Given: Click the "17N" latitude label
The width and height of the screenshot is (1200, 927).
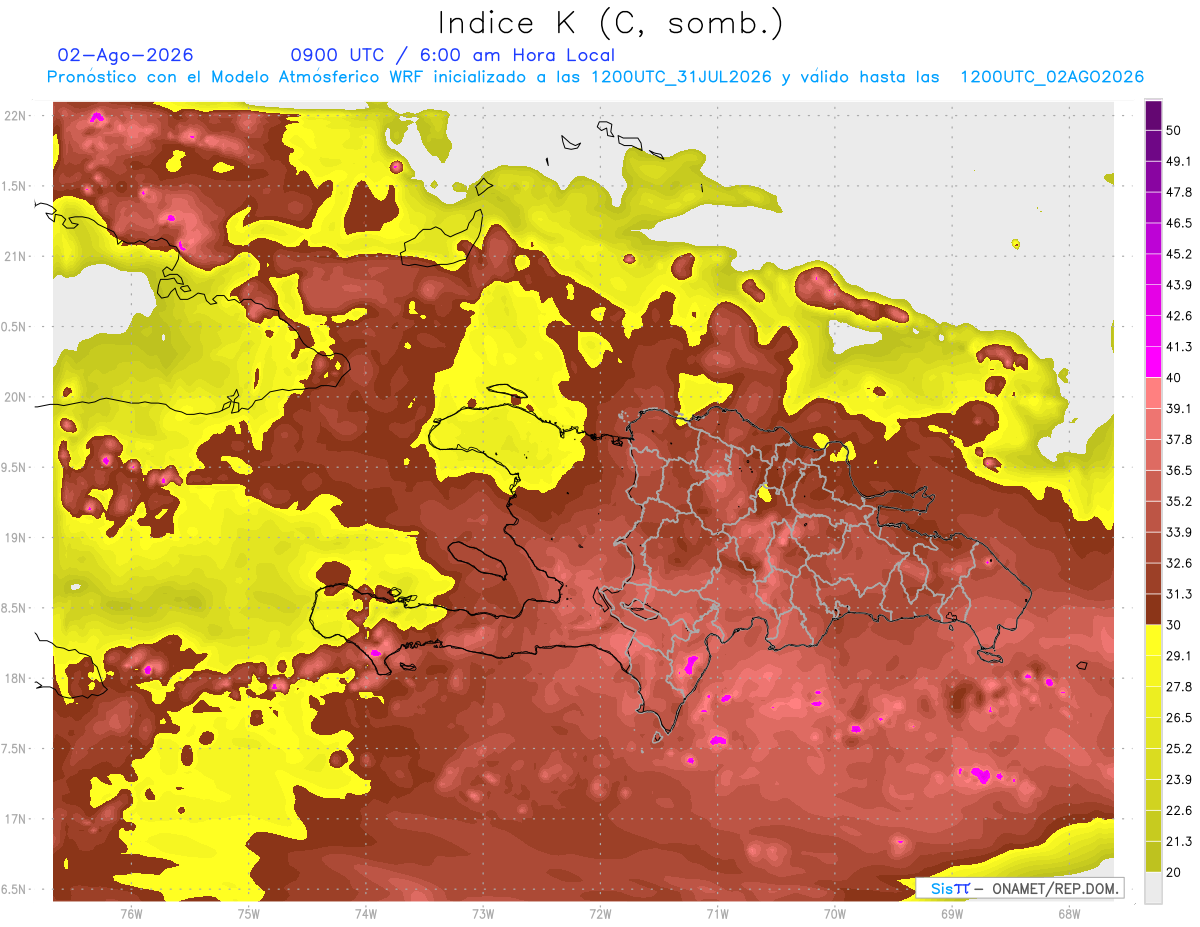Looking at the screenshot, I should [15, 819].
